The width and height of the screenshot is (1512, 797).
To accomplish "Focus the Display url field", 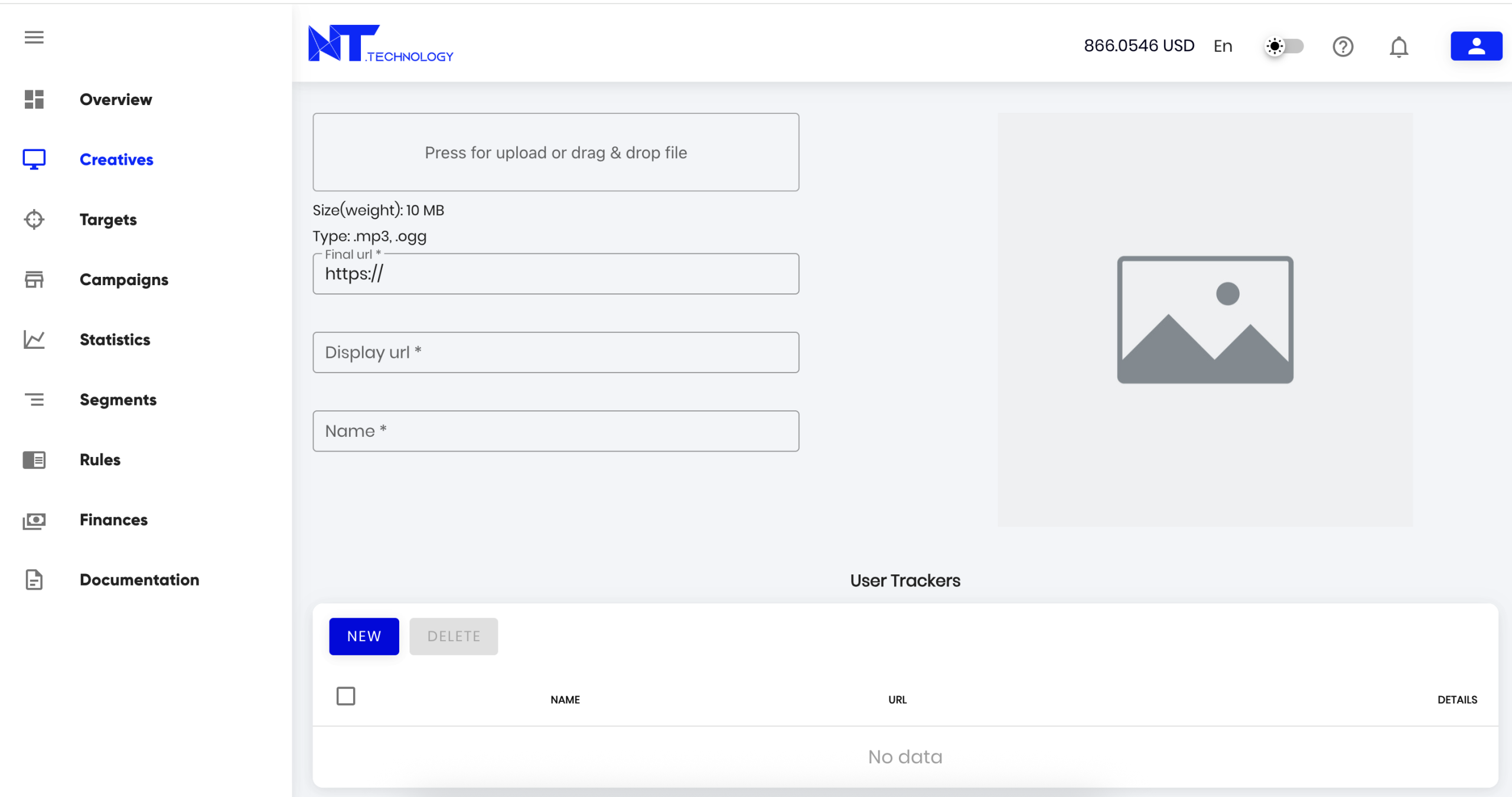I will coord(555,352).
